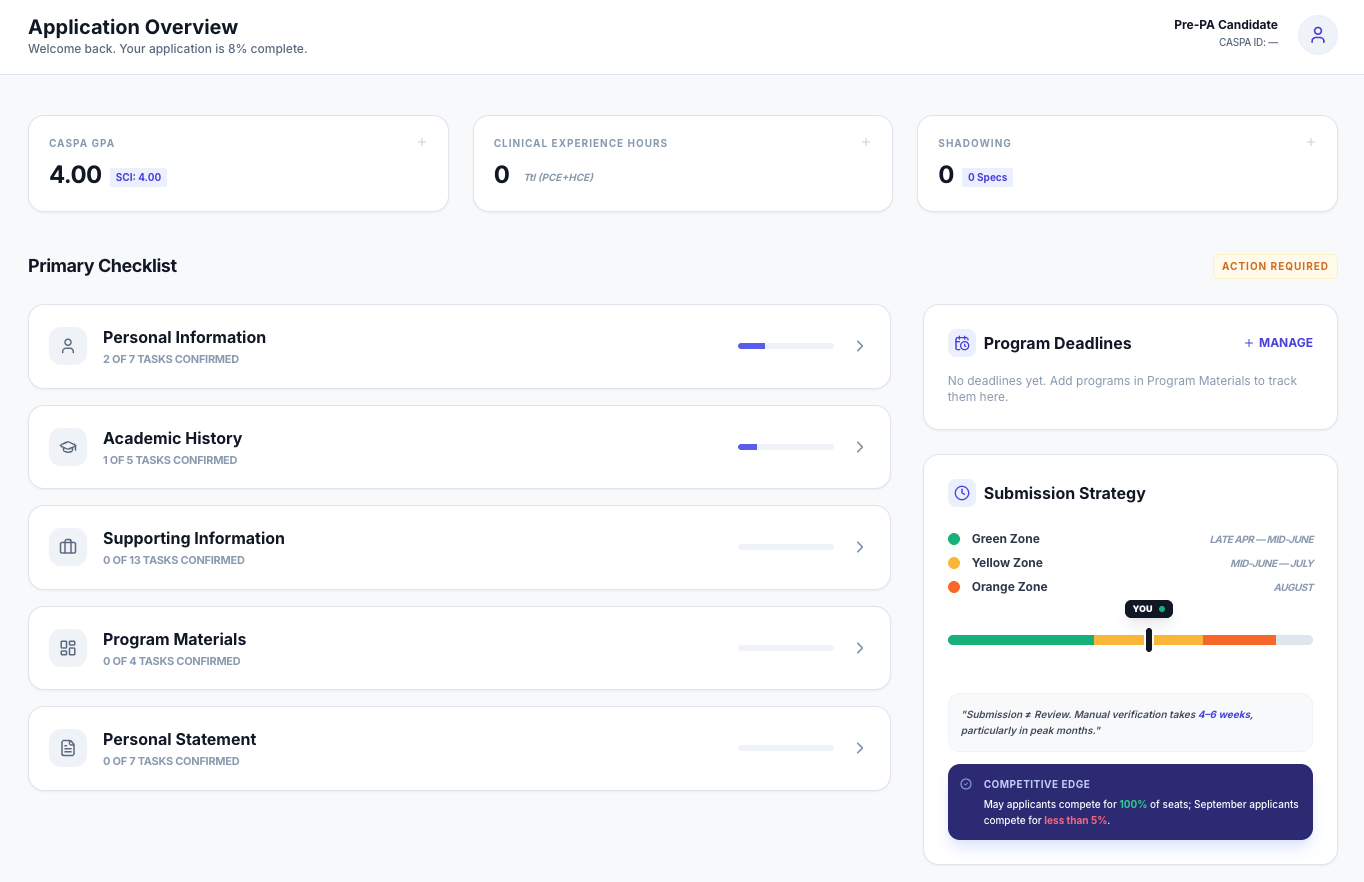Expand Academic History with its chevron arrow
1364x882 pixels.
(x=860, y=447)
